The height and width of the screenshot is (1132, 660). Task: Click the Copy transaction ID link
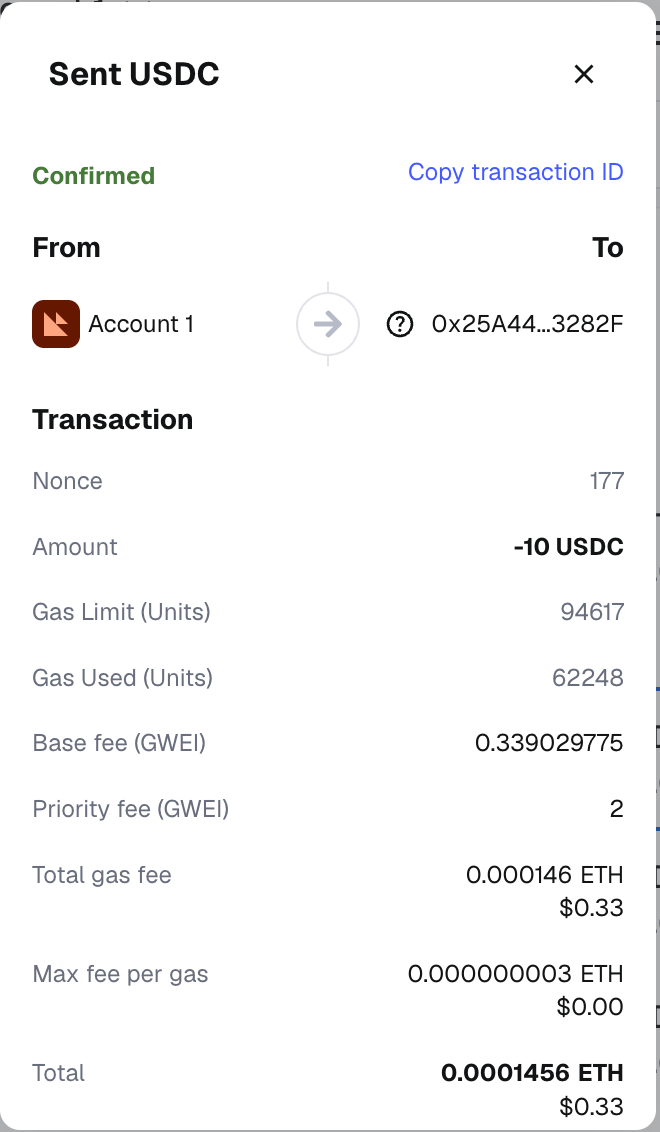(515, 172)
